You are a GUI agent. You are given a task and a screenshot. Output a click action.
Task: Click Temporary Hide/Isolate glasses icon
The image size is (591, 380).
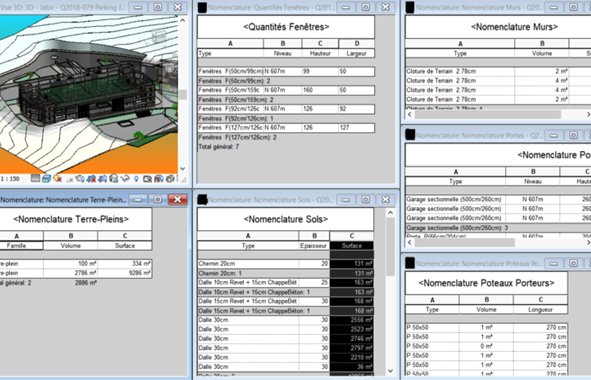pyautogui.click(x=125, y=179)
